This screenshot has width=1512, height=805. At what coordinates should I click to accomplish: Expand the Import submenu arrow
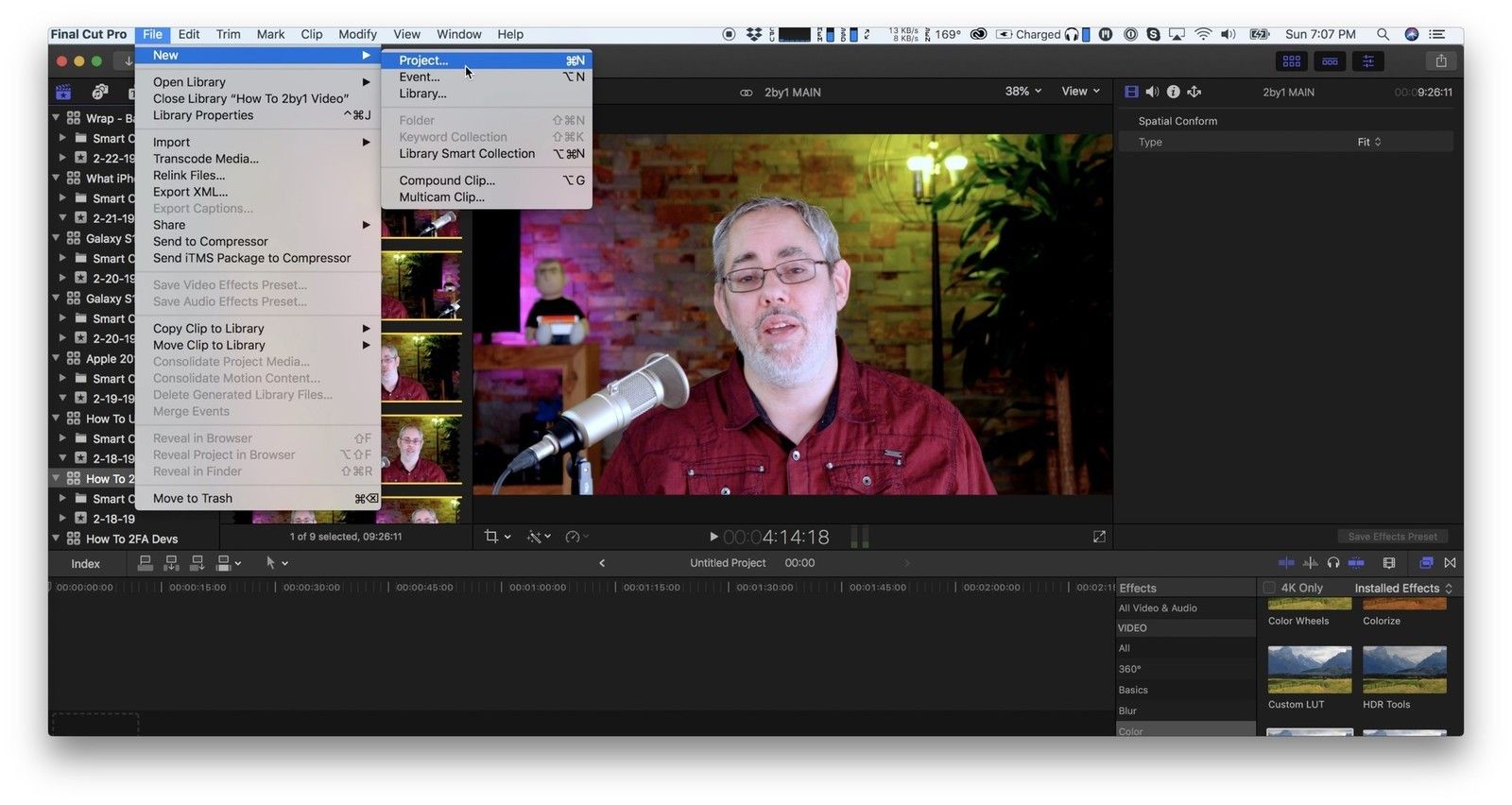(367, 143)
